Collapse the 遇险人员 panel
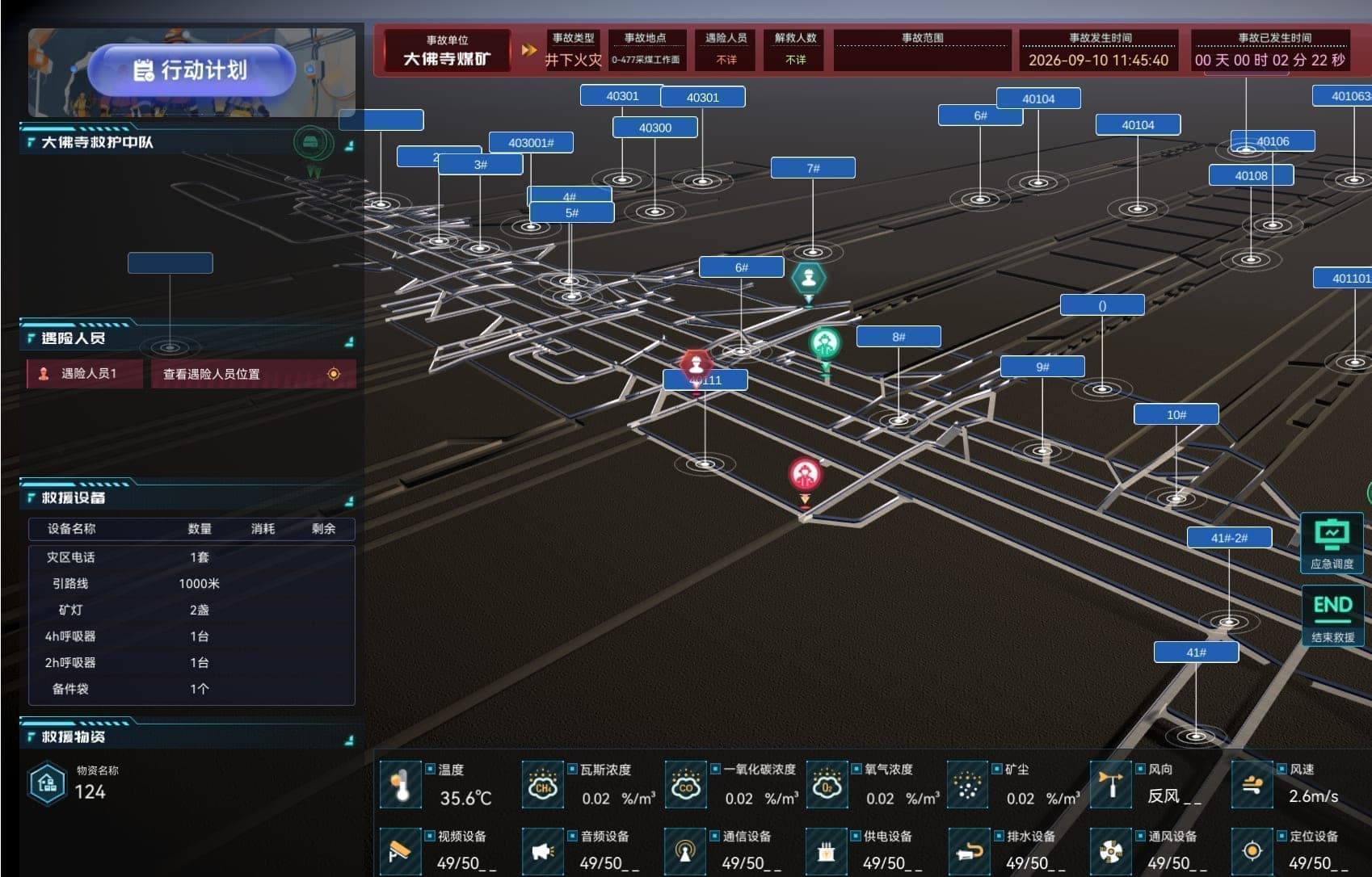The height and width of the screenshot is (877, 1372). pos(349,342)
